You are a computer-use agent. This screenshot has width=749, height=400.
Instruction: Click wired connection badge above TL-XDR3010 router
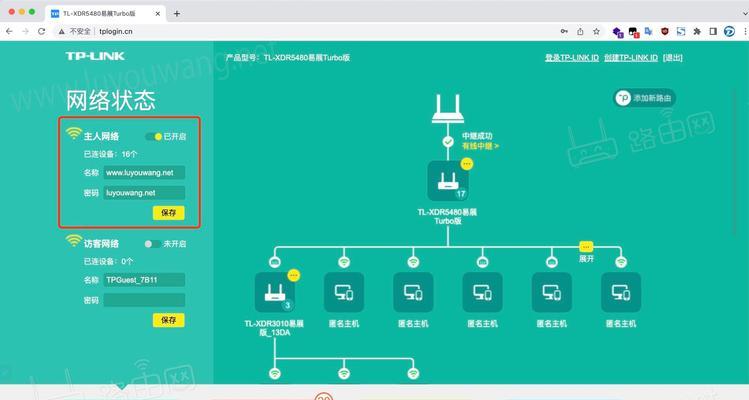tap(275, 262)
